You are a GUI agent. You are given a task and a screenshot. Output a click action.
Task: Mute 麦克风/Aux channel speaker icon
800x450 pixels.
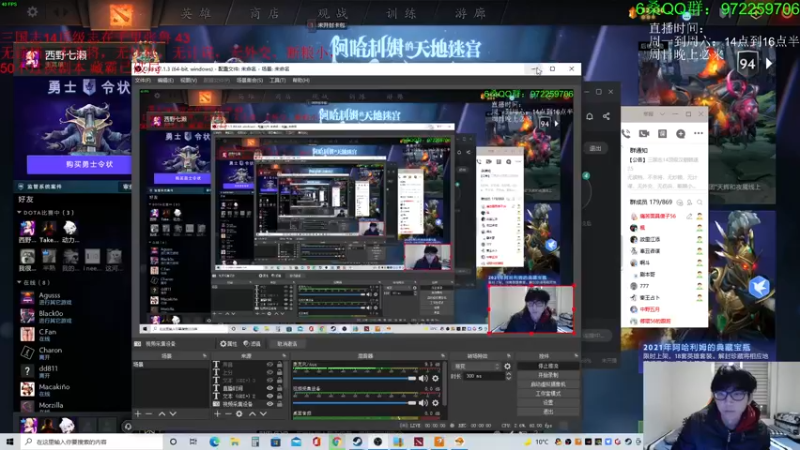[423, 379]
